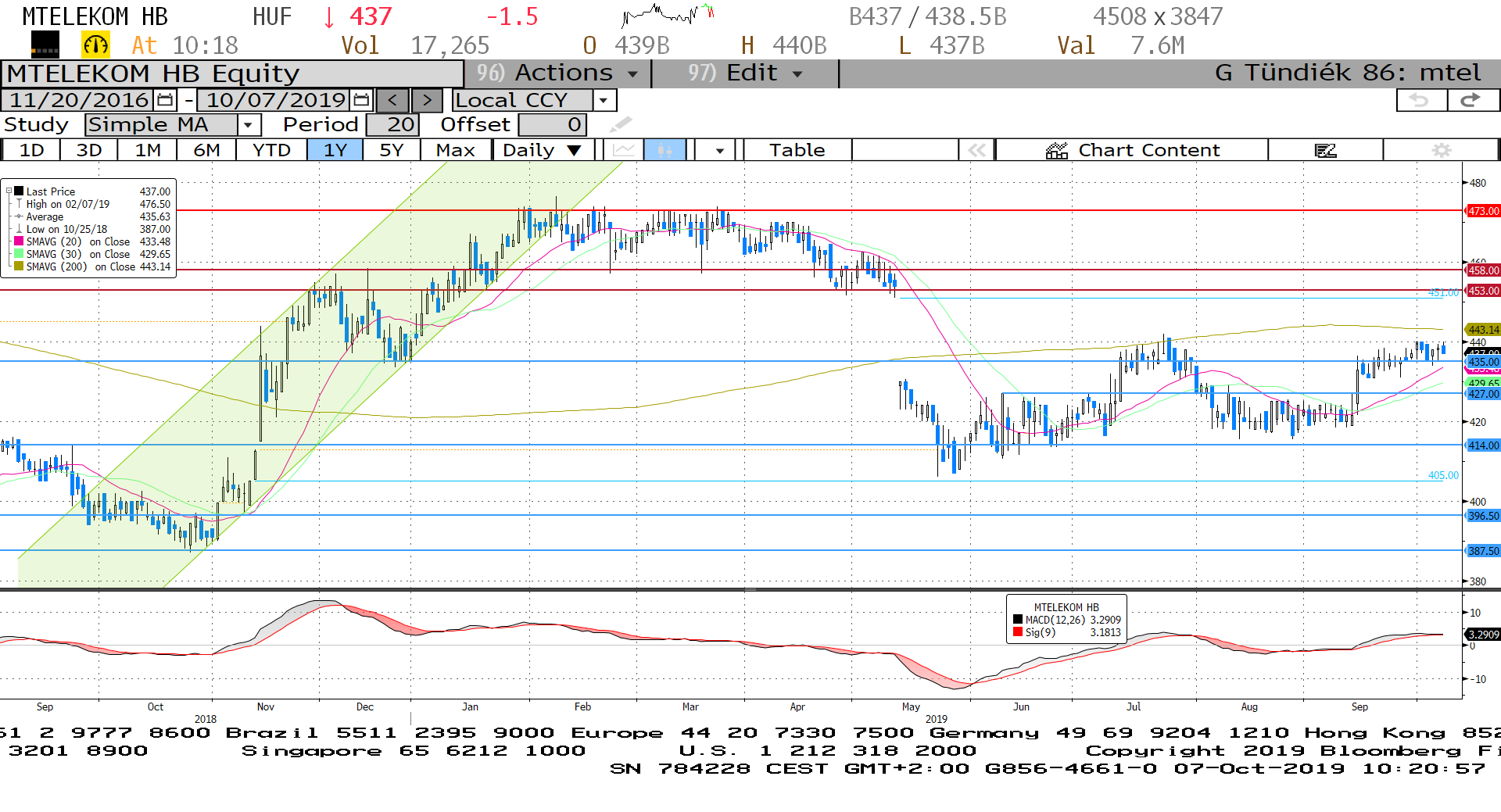
Task: Click the 443.14 olive SMAVG axis label
Action: coord(1483,330)
